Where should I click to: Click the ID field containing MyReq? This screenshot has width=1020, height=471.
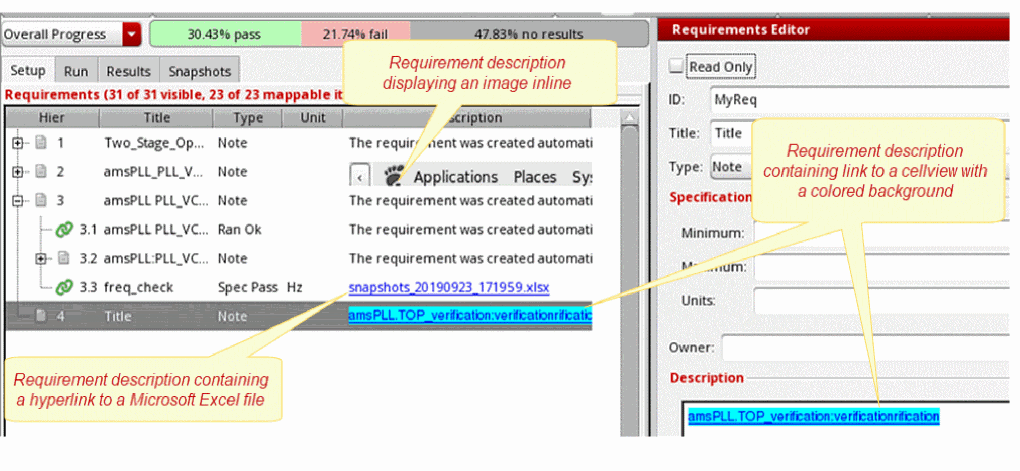[x=859, y=100]
